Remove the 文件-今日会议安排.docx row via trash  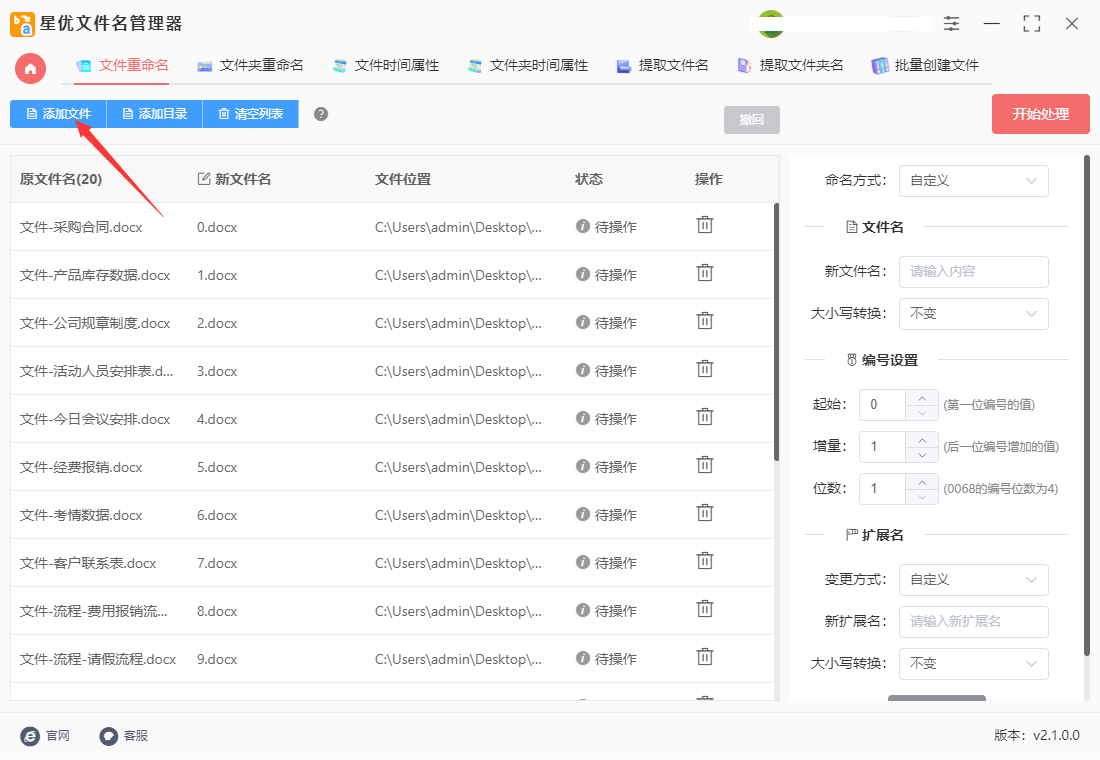click(704, 418)
